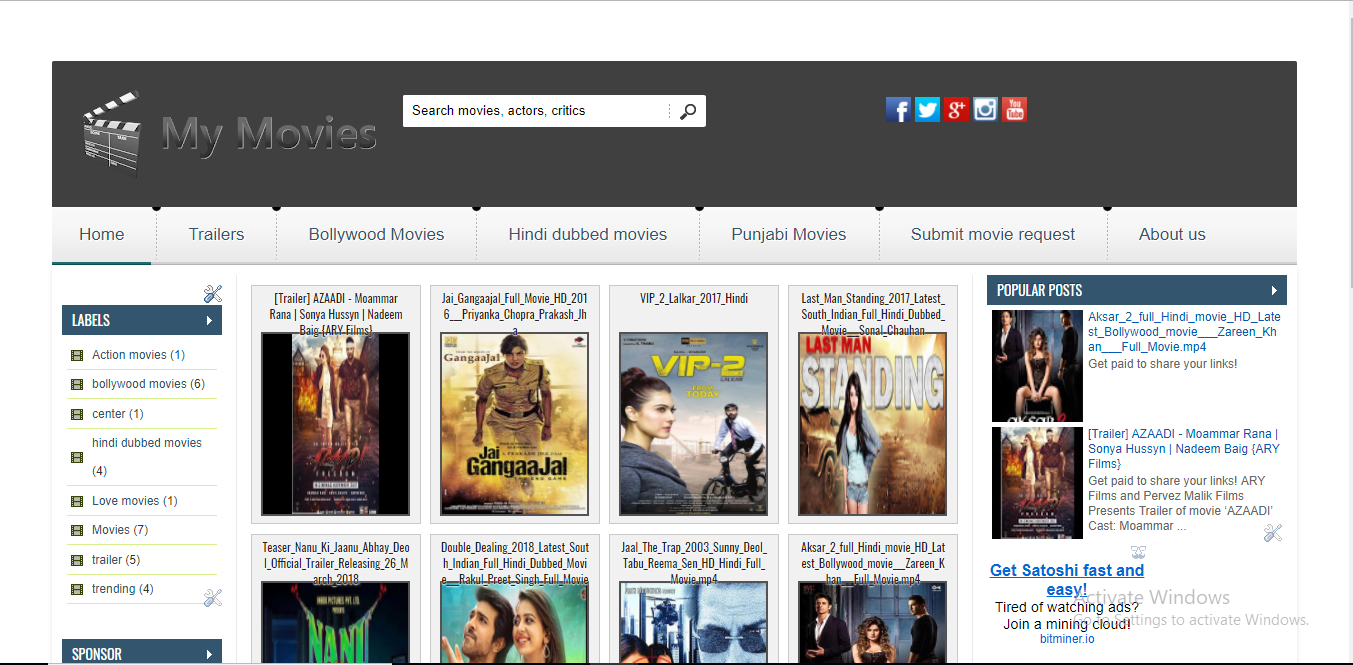
Task: Open the Bollywood Movies menu item
Action: (x=376, y=235)
